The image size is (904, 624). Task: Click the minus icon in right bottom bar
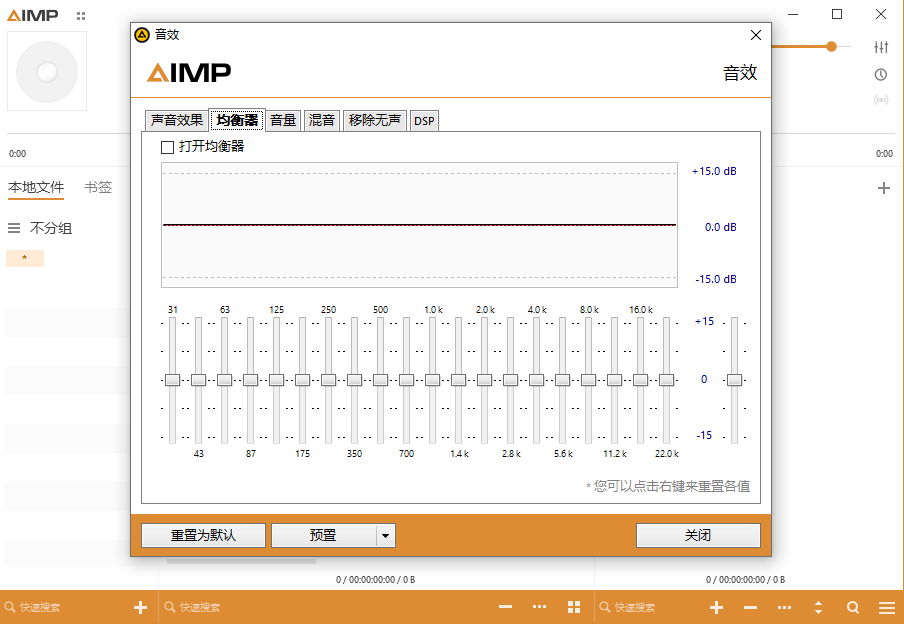pos(751,607)
